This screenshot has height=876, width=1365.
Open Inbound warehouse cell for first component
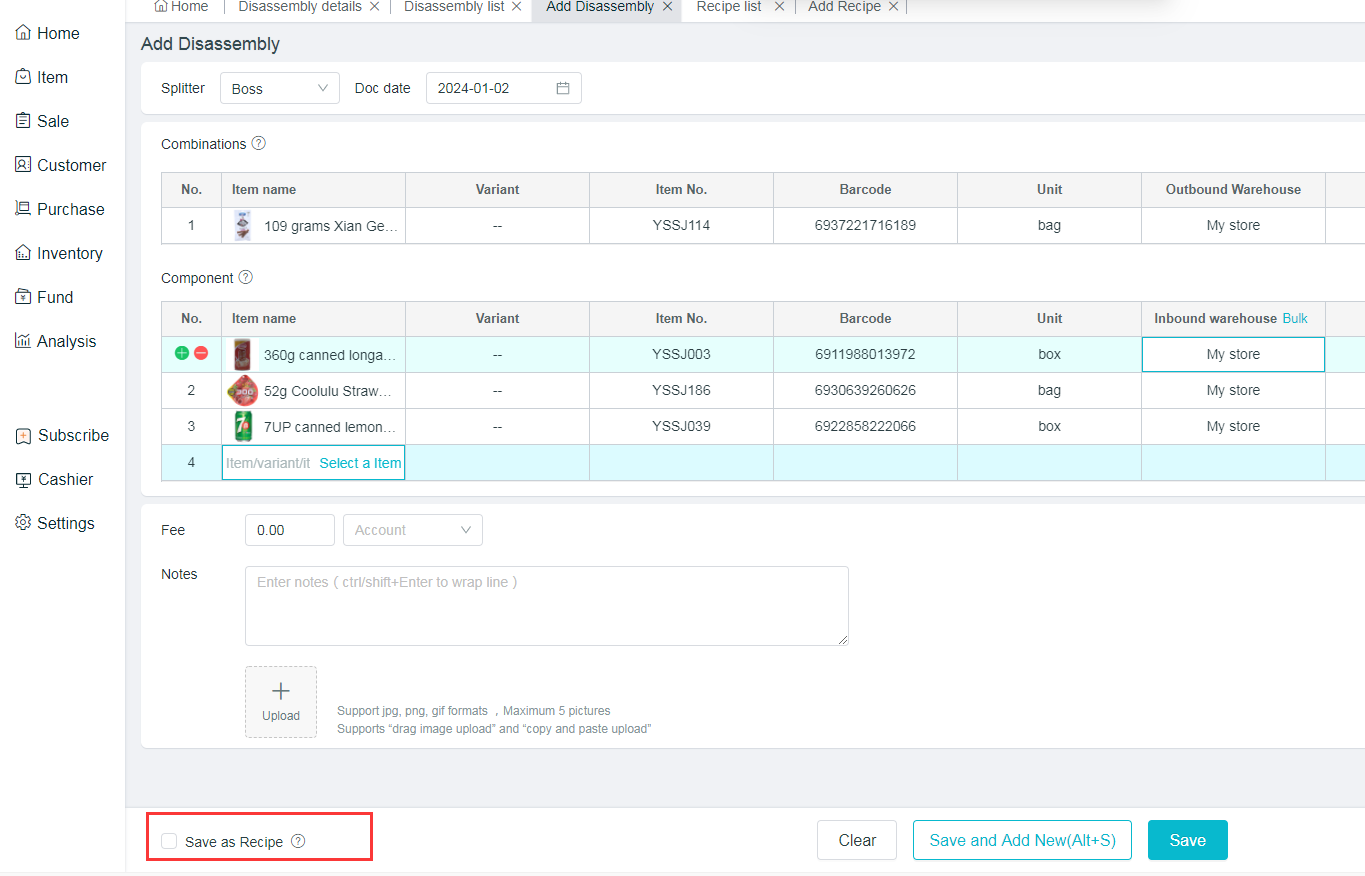1232,354
